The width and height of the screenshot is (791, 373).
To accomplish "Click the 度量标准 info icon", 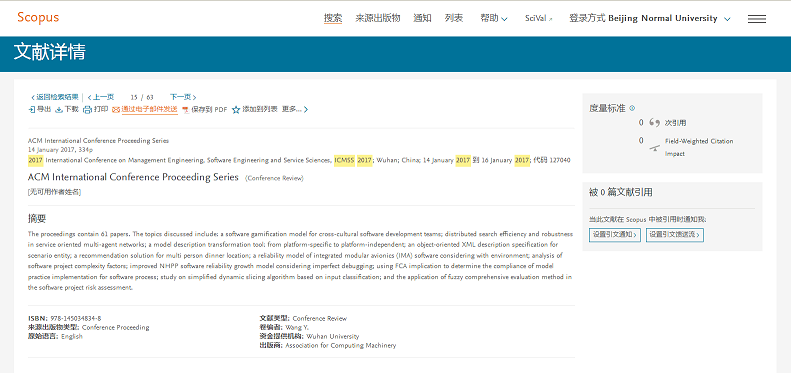I will pos(633,108).
